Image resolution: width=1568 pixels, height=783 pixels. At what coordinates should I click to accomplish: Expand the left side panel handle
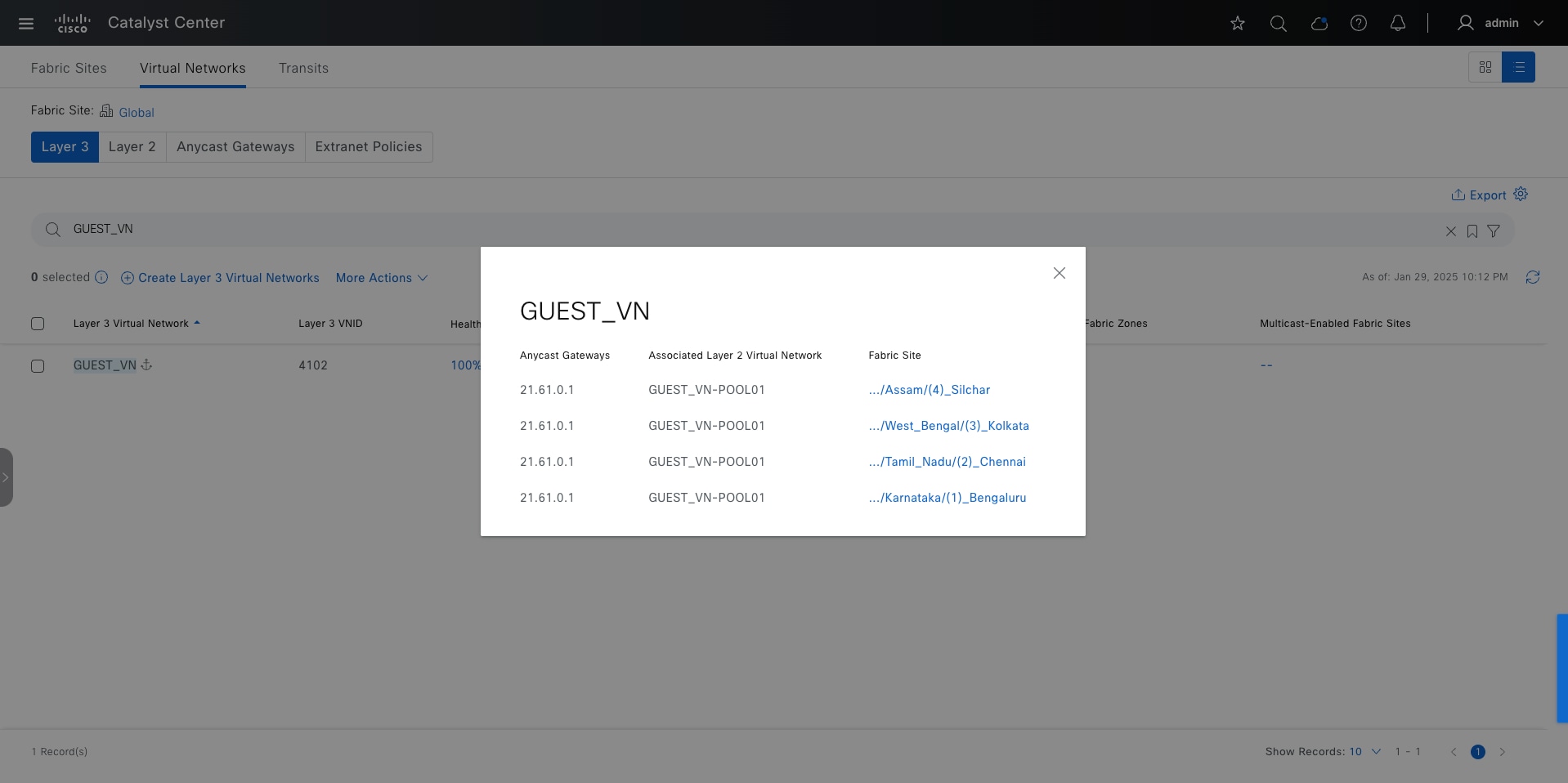click(6, 477)
